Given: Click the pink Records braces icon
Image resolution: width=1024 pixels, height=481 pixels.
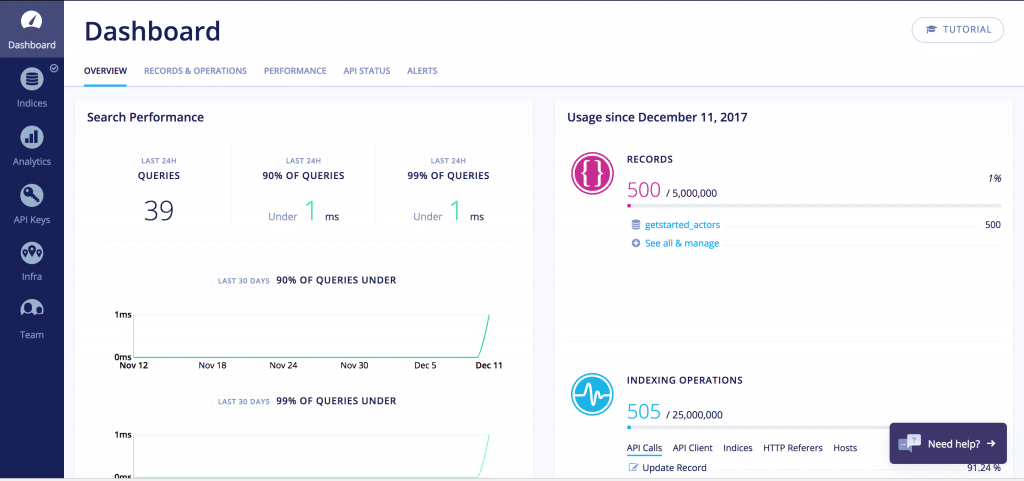Looking at the screenshot, I should tap(592, 173).
